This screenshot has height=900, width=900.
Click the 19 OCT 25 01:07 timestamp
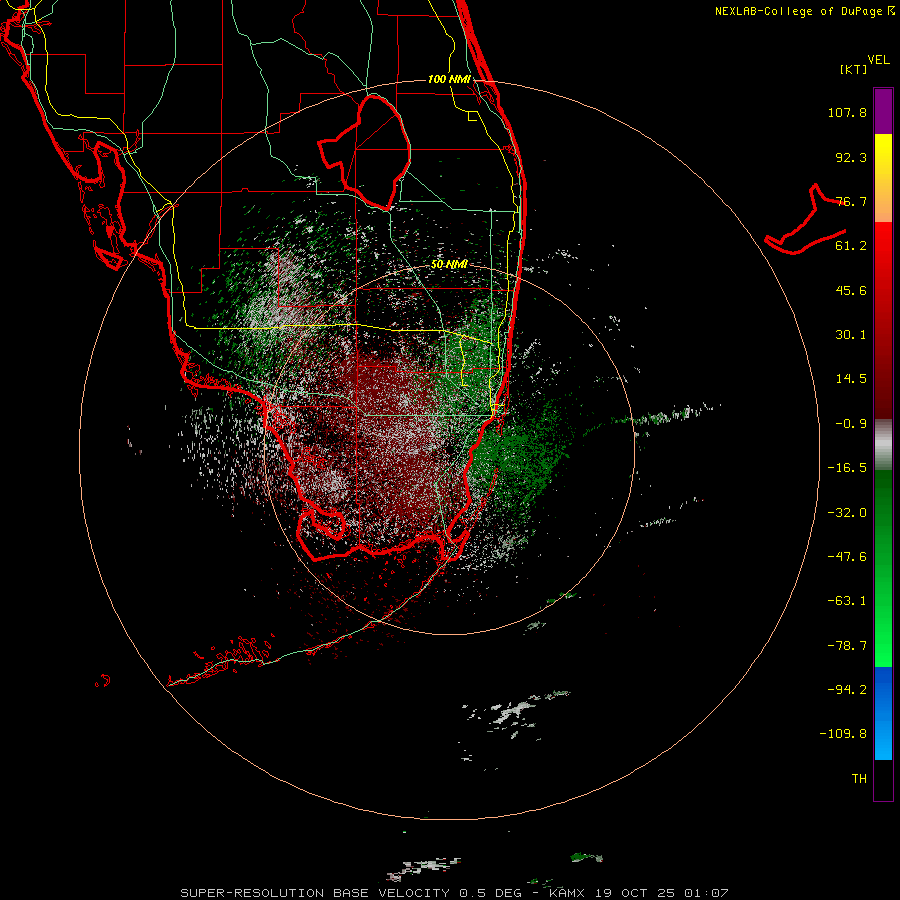pyautogui.click(x=661, y=893)
